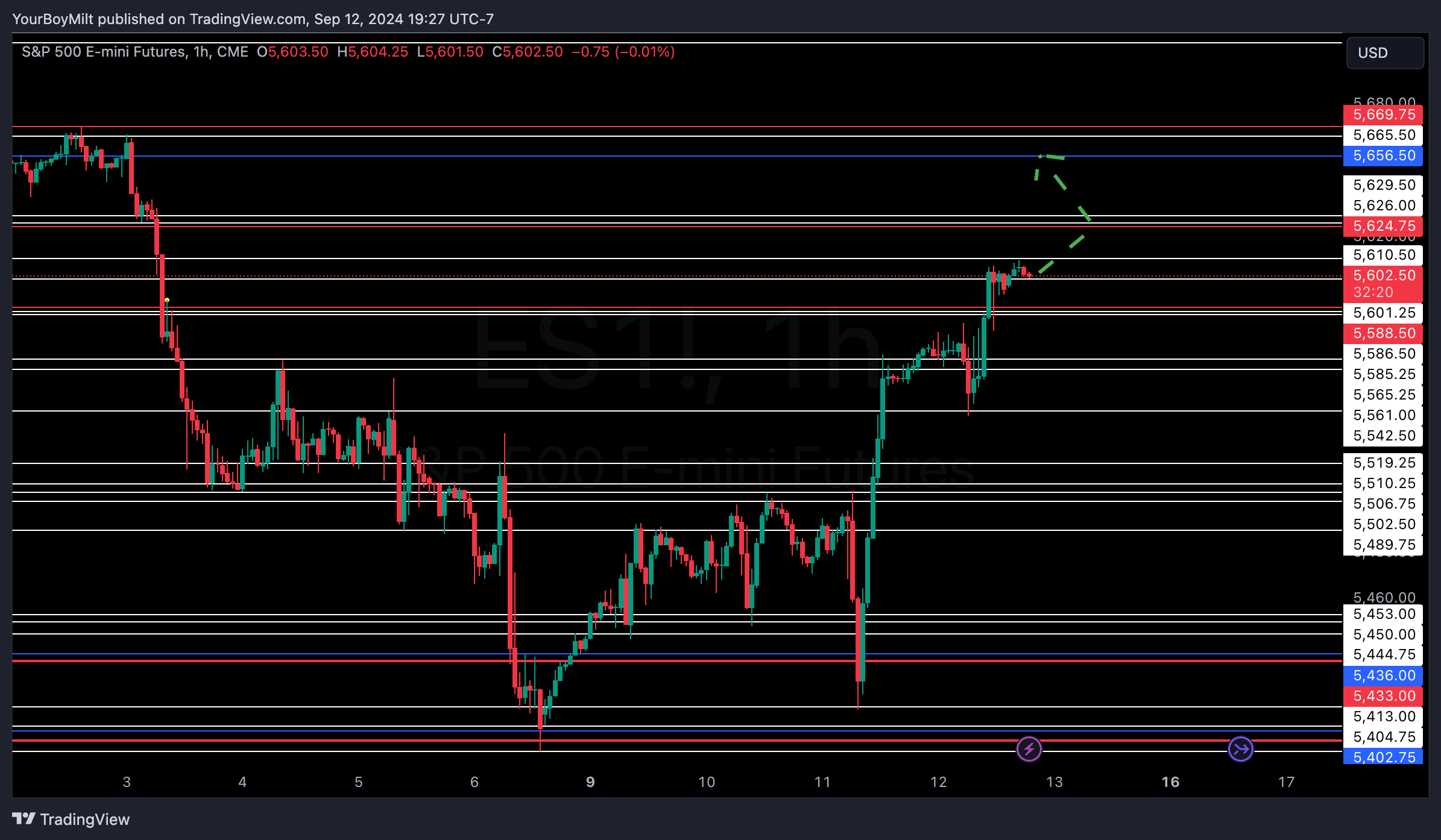The width and height of the screenshot is (1441, 840).
Task: Open the USD currency selector
Action: pyautogui.click(x=1384, y=53)
